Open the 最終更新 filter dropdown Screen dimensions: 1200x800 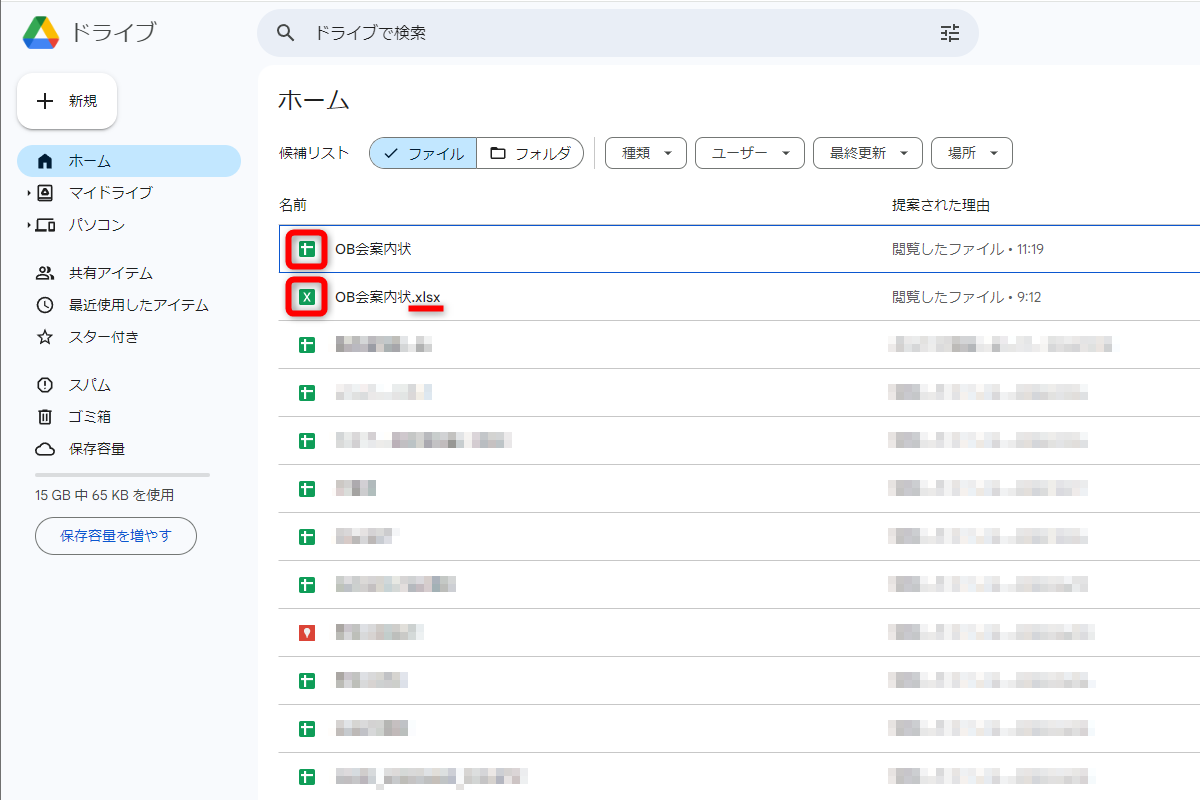coord(867,153)
